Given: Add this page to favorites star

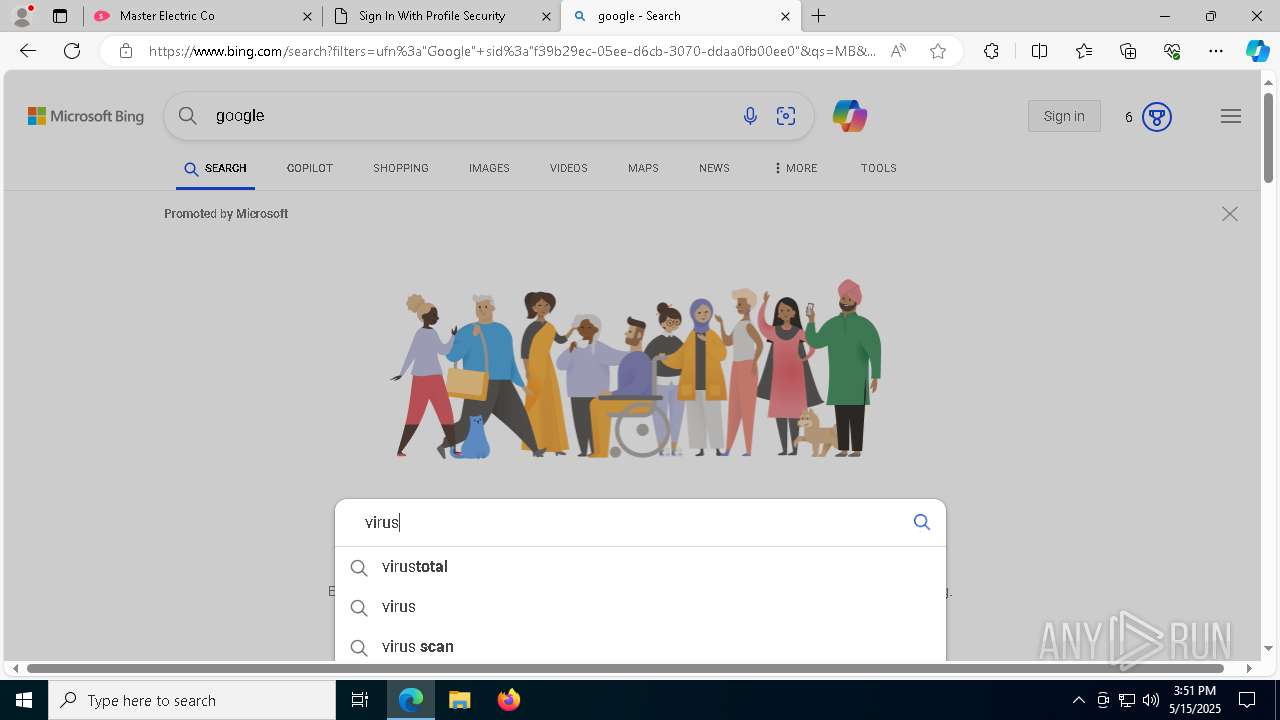Looking at the screenshot, I should [x=938, y=51].
